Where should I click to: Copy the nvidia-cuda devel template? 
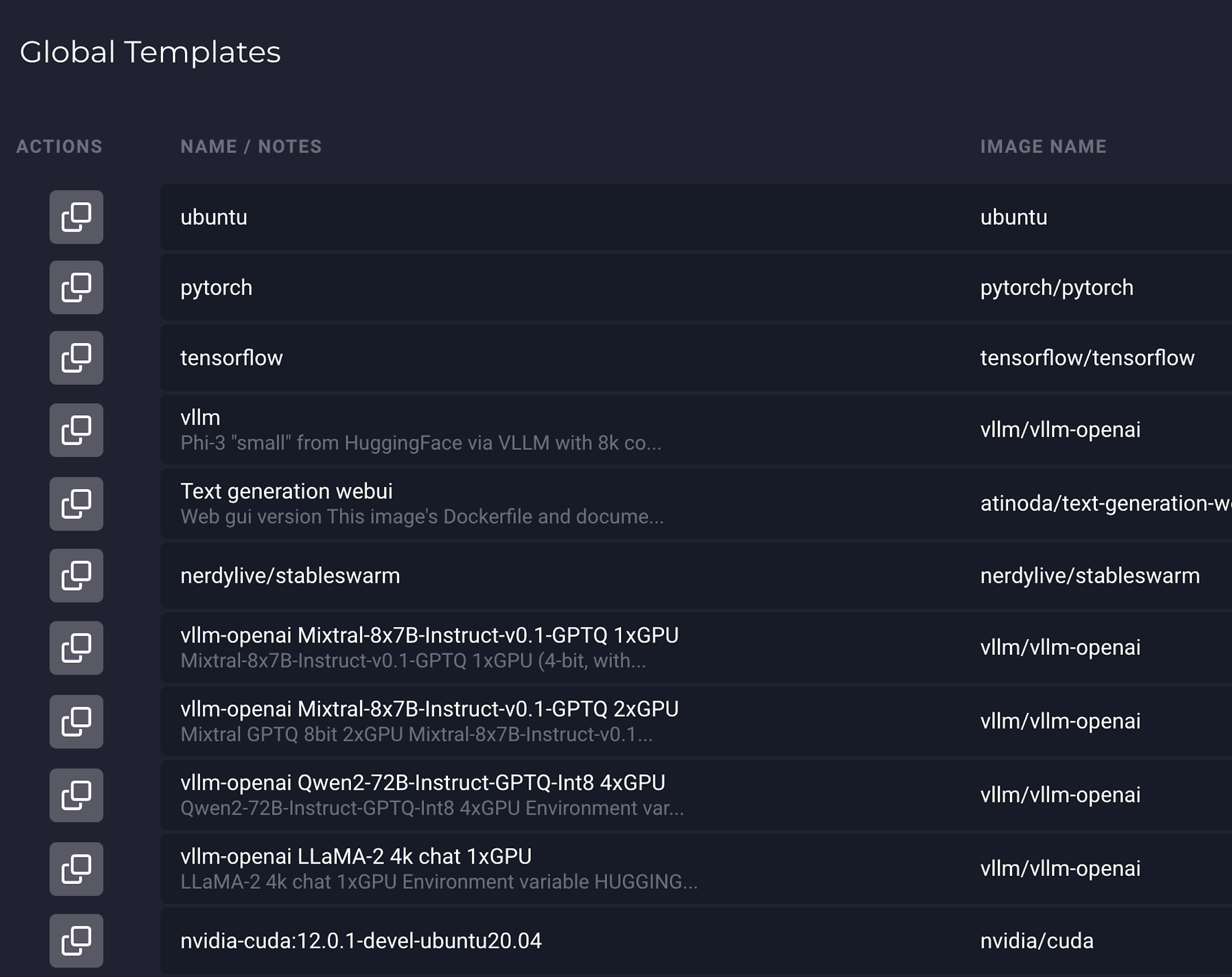[76, 941]
